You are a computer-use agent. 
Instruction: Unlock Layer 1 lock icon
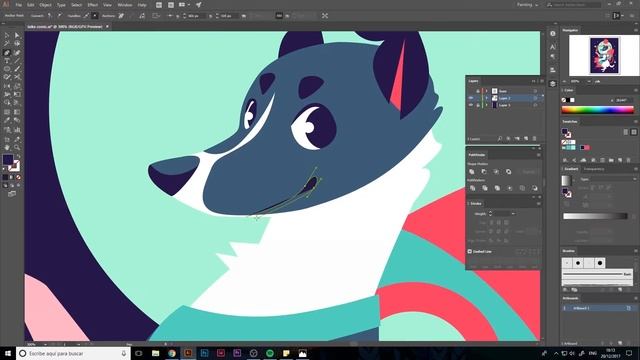point(478,105)
